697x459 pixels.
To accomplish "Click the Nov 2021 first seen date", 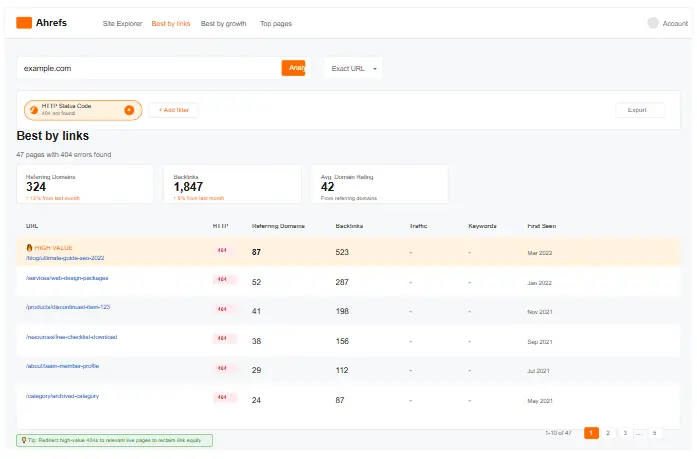I will tap(540, 312).
